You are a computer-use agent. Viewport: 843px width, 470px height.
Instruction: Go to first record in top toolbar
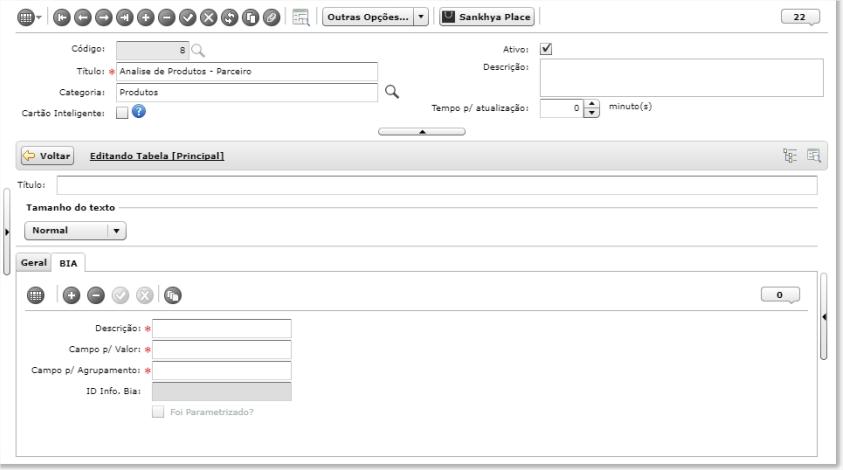point(62,17)
